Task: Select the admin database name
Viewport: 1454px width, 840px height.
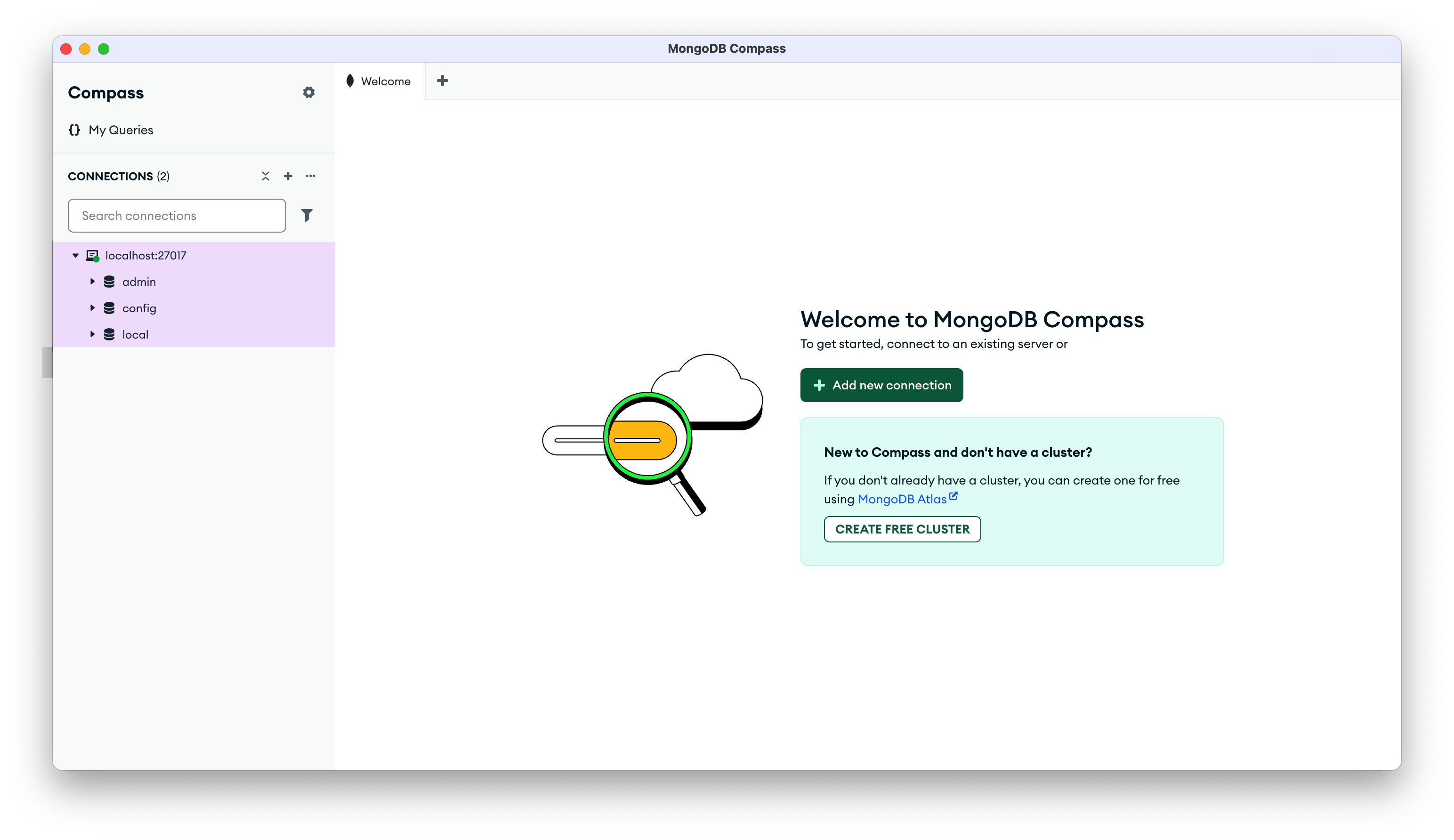Action: [x=139, y=282]
